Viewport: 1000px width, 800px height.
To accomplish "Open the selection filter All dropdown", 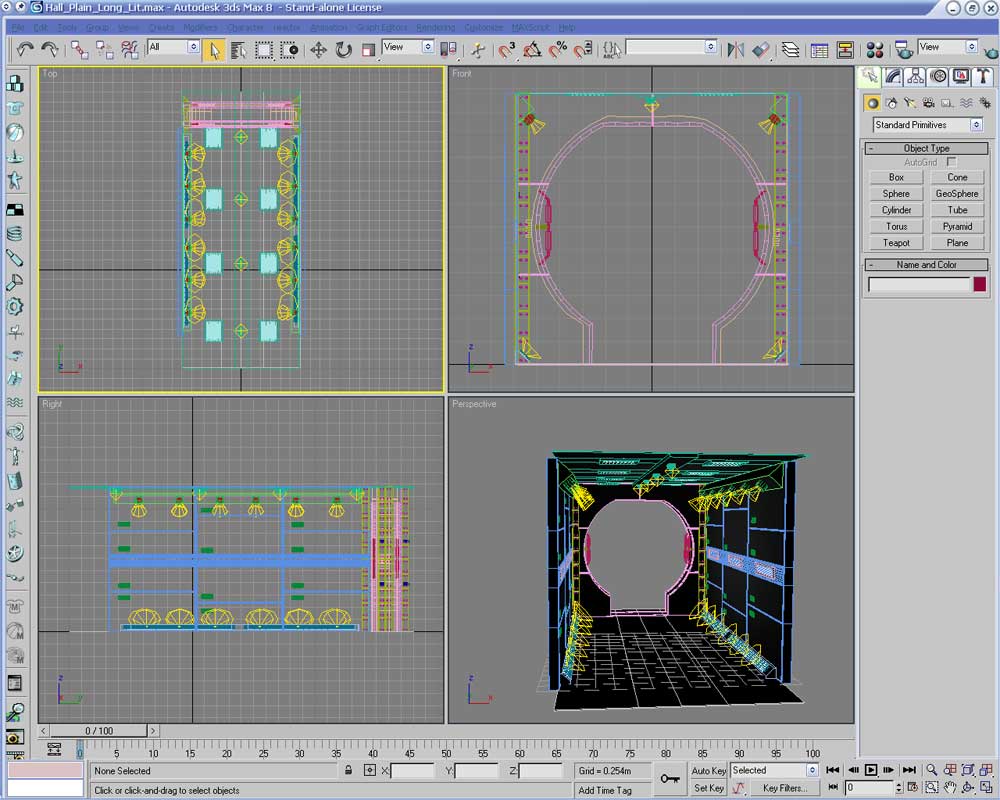I will [173, 47].
